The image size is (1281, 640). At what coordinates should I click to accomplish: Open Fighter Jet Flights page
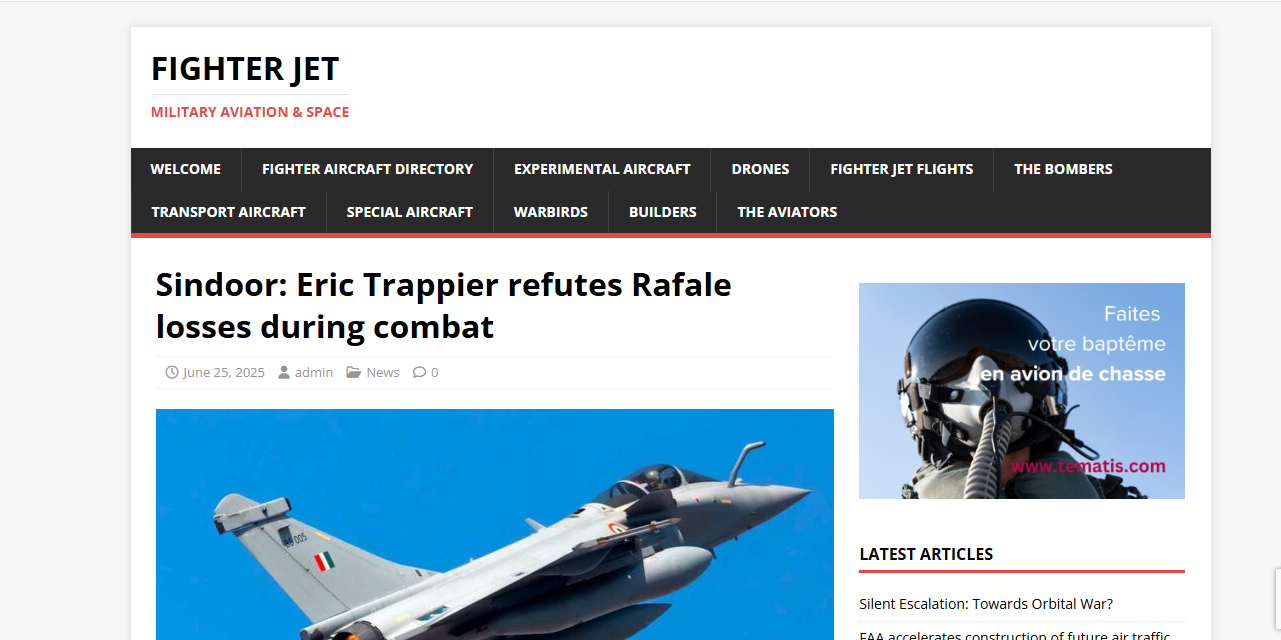tap(901, 169)
